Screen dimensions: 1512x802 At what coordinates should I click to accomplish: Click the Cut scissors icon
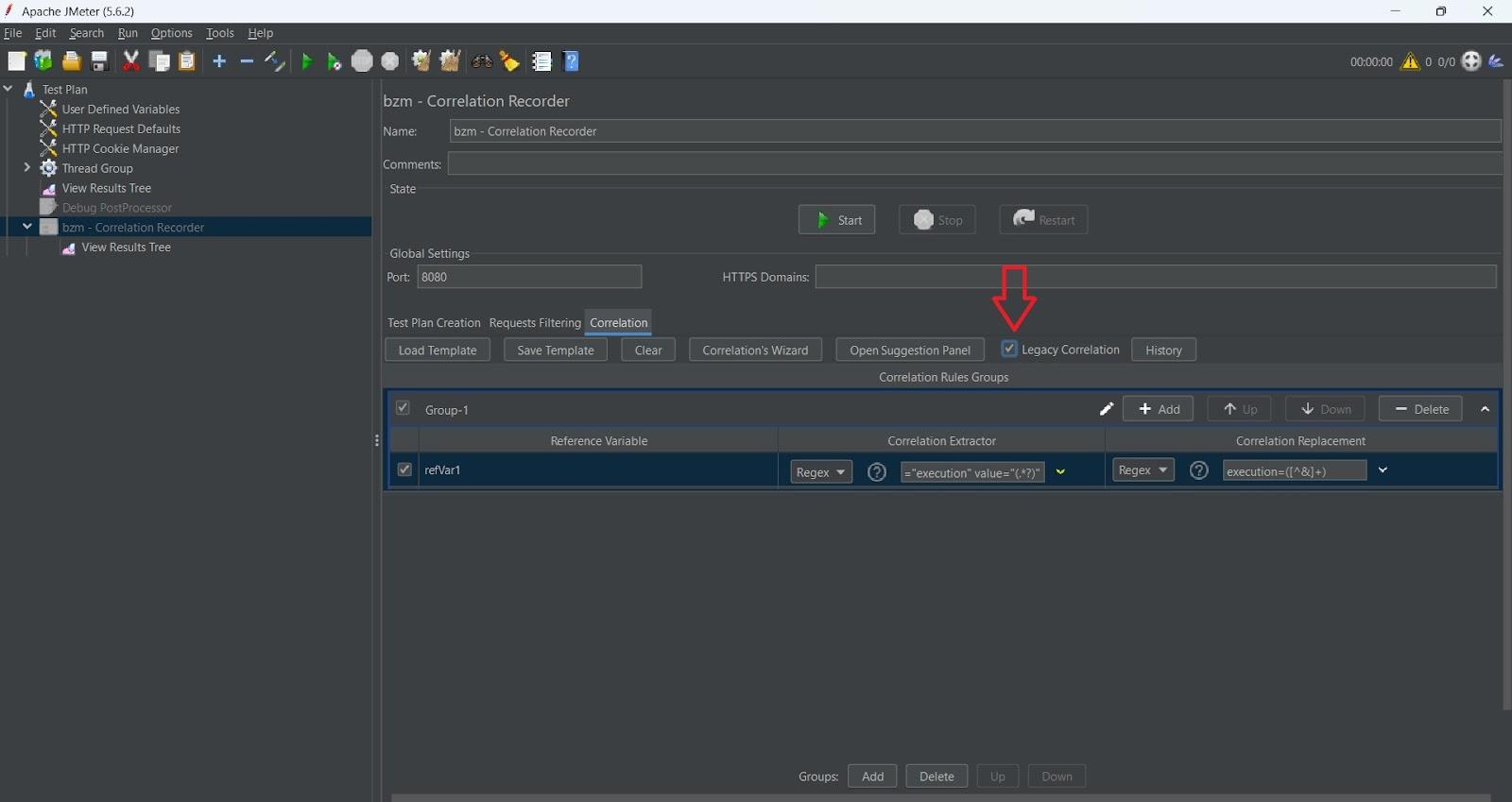[131, 61]
